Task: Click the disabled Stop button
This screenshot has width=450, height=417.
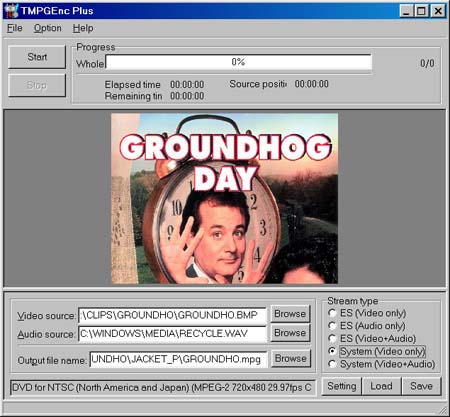Action: coord(37,85)
